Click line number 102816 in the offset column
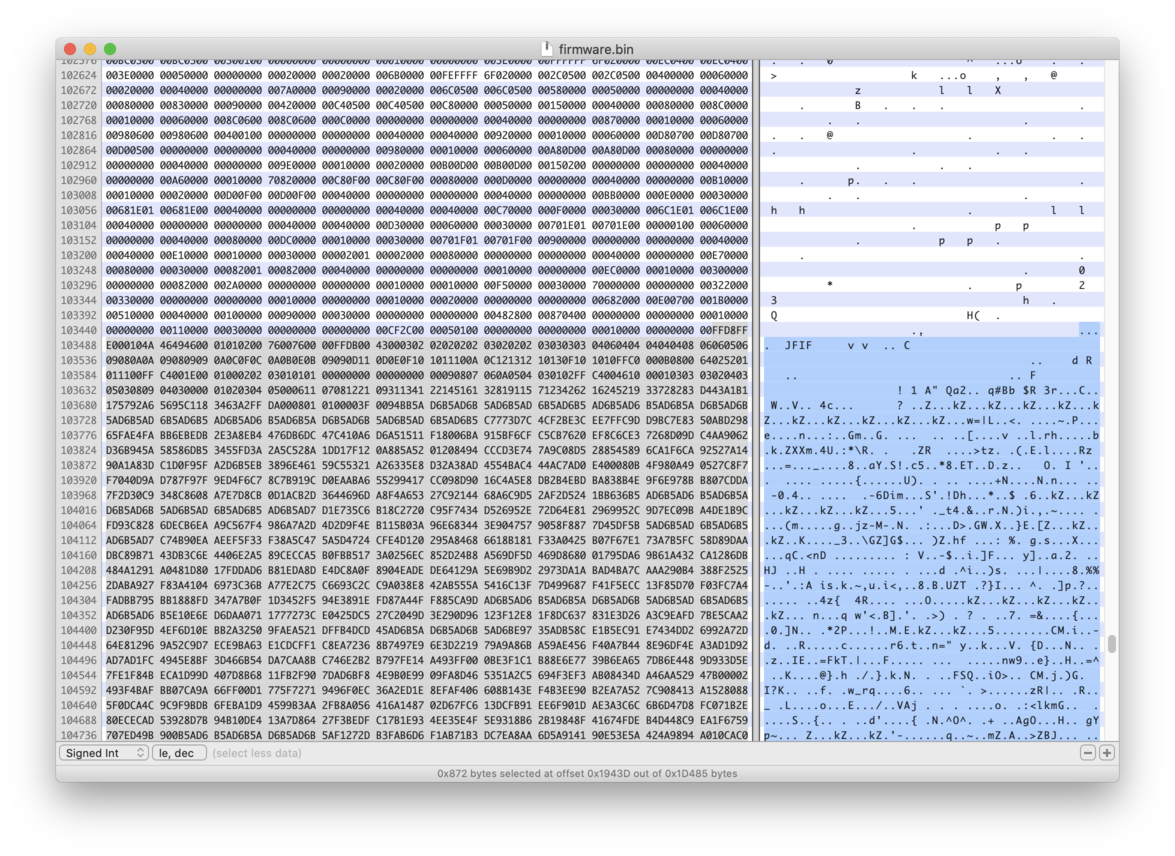Screen dimensions: 1175x856 (79, 136)
